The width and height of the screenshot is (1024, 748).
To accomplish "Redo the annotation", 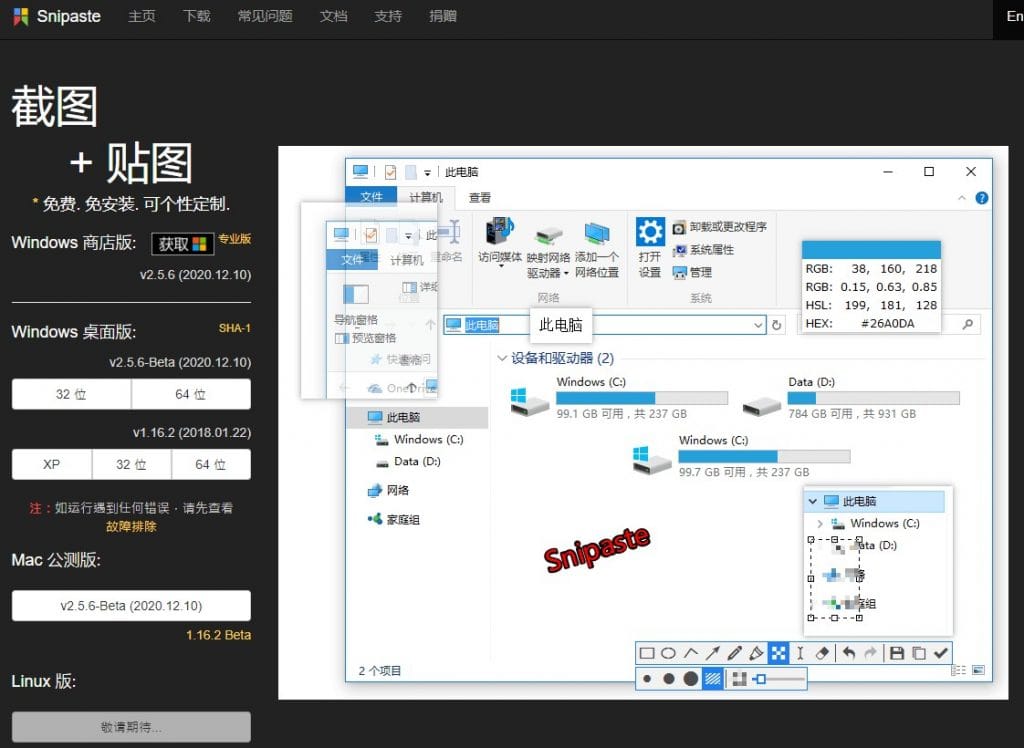I will 871,653.
